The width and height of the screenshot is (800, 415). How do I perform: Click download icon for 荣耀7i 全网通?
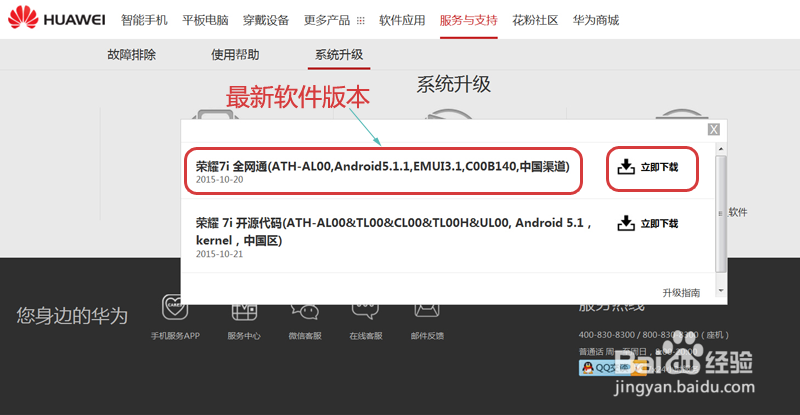626,166
